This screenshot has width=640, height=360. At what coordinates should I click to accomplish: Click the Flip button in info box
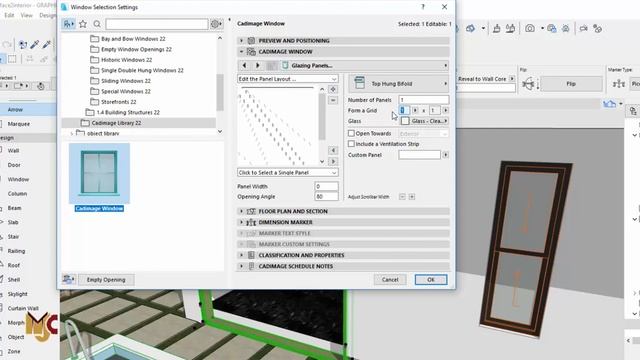(571, 84)
